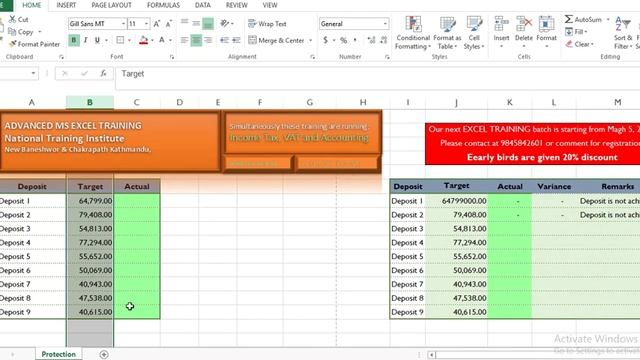Open the Name Box dropdown
Image resolution: width=640 pixels, height=360 pixels.
click(33, 73)
